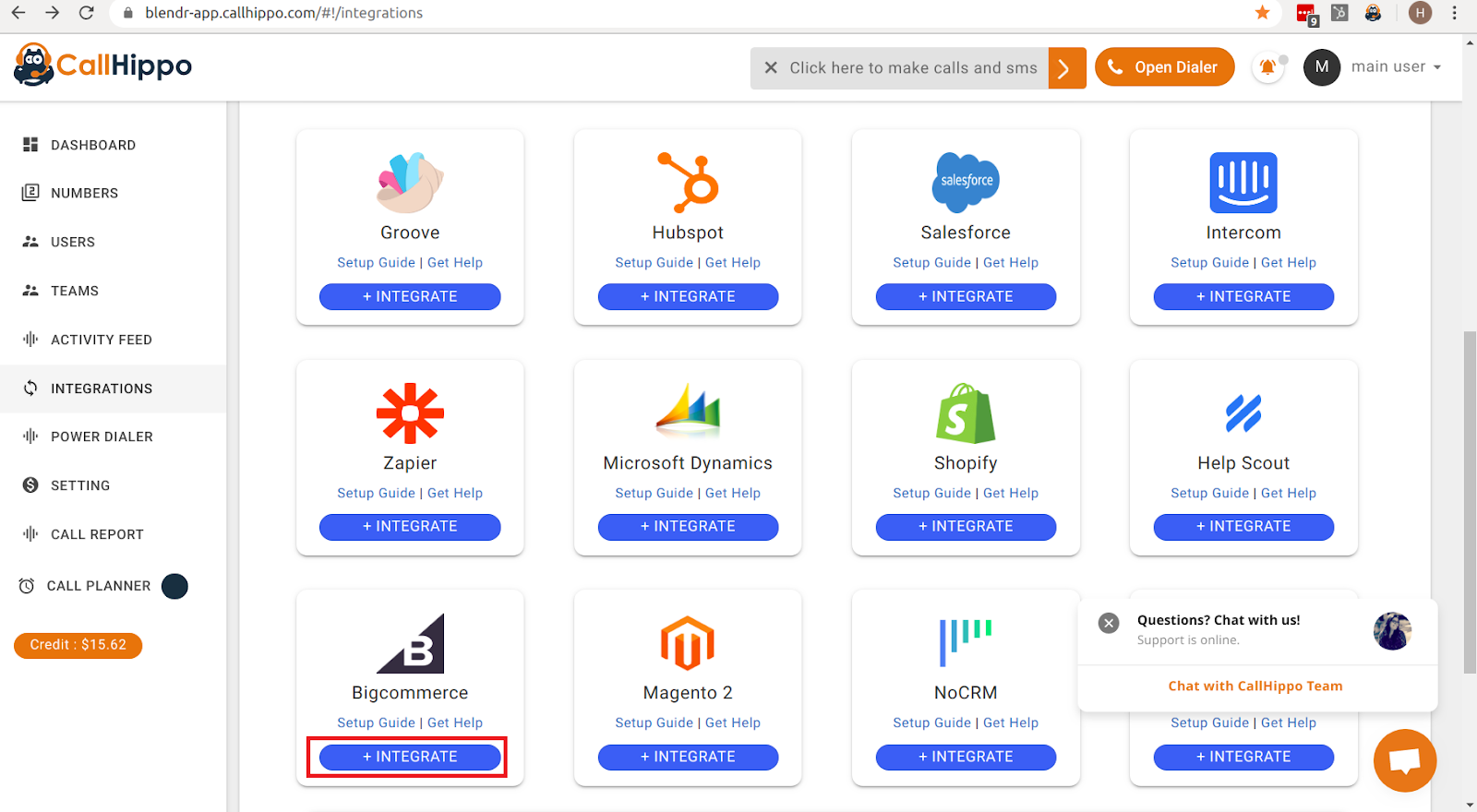The height and width of the screenshot is (812, 1477).
Task: Reload the browser page
Action: (86, 13)
